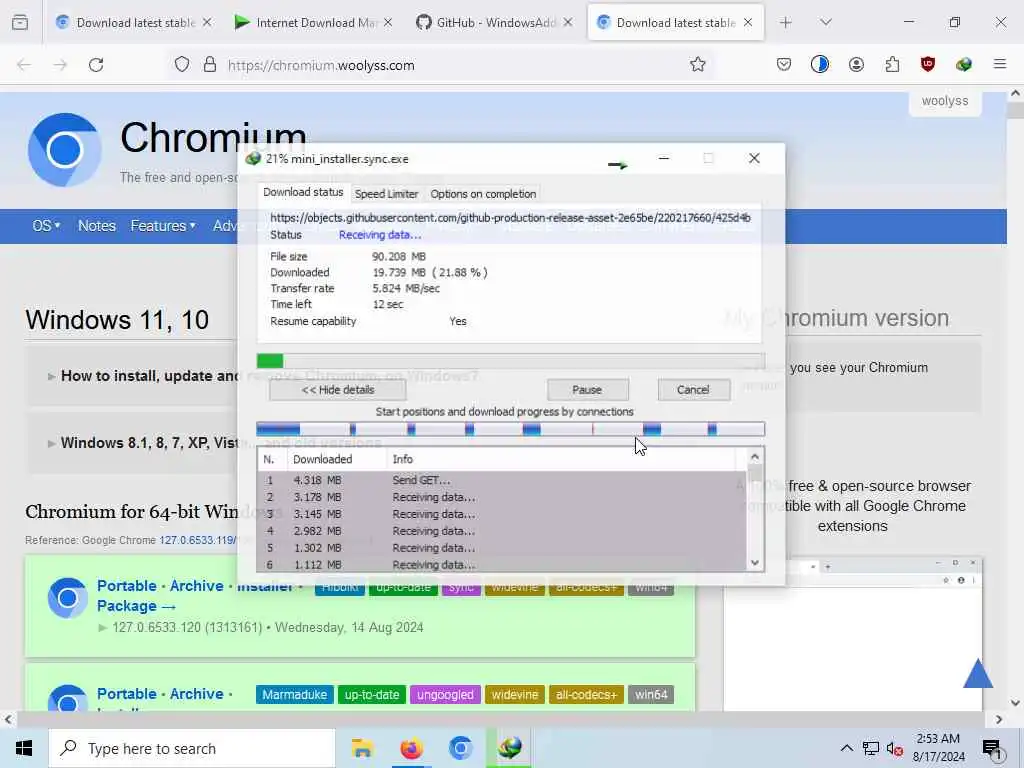Open Chromium from taskbar
Screen dimensions: 1024x768
460,748
